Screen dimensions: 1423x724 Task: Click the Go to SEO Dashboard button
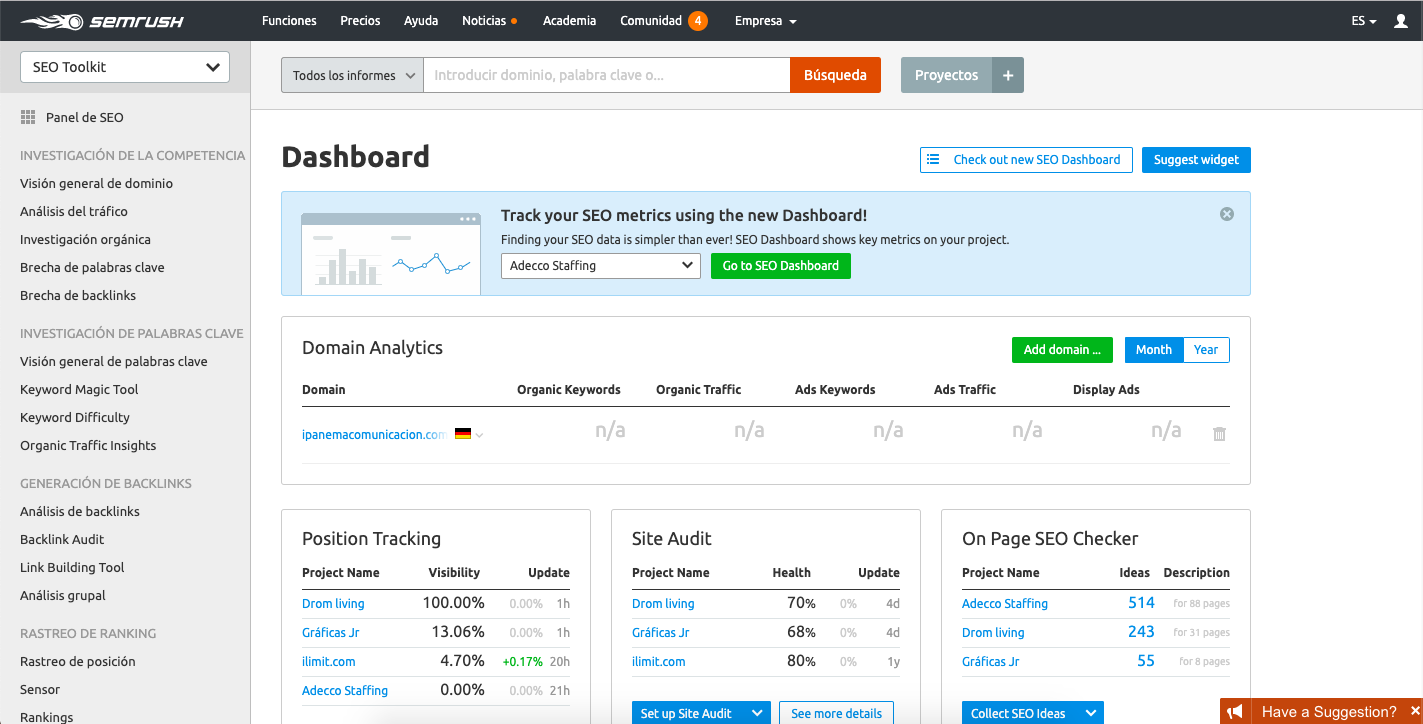pos(781,265)
